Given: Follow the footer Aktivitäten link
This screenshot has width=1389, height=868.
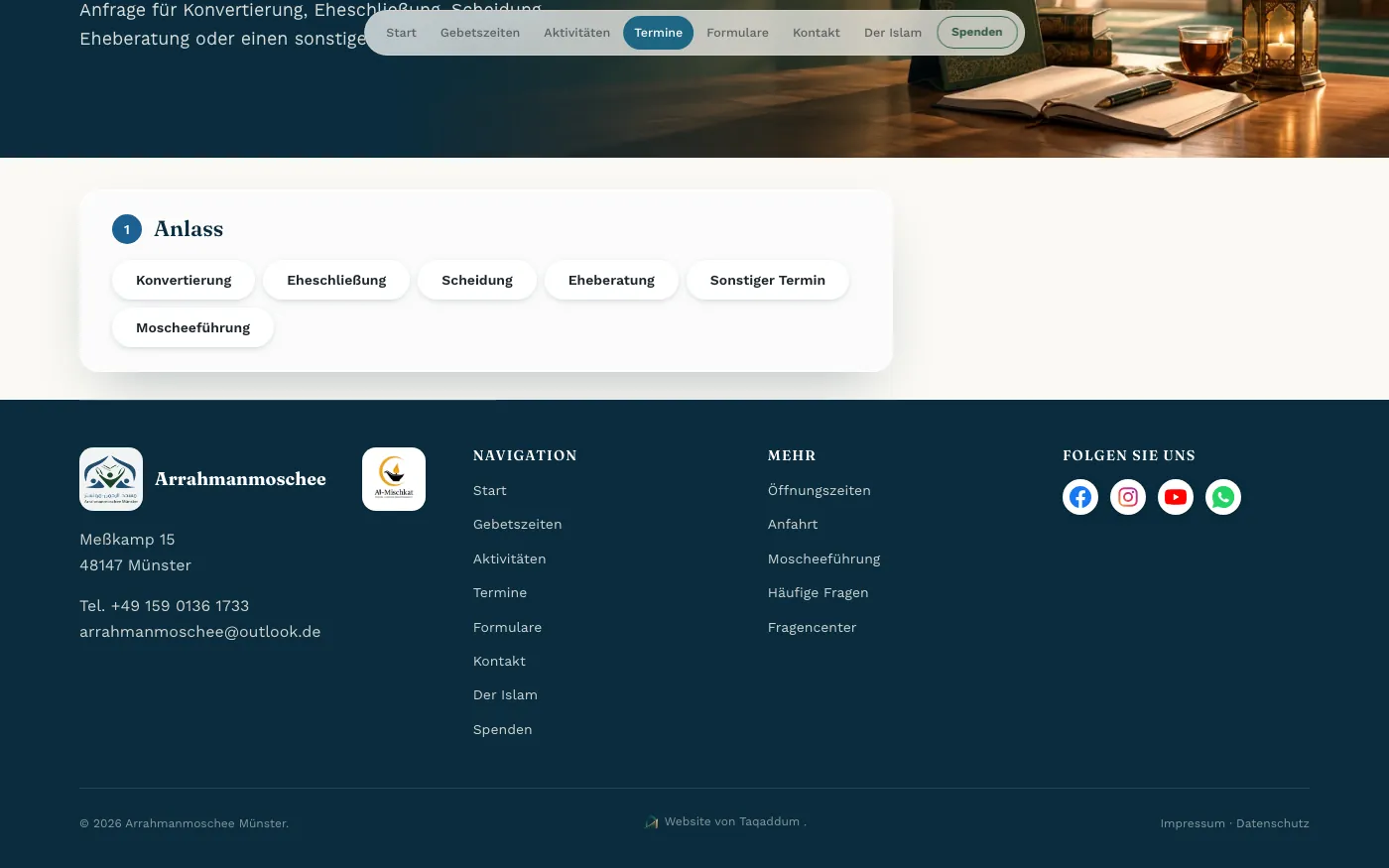Looking at the screenshot, I should click(x=510, y=558).
